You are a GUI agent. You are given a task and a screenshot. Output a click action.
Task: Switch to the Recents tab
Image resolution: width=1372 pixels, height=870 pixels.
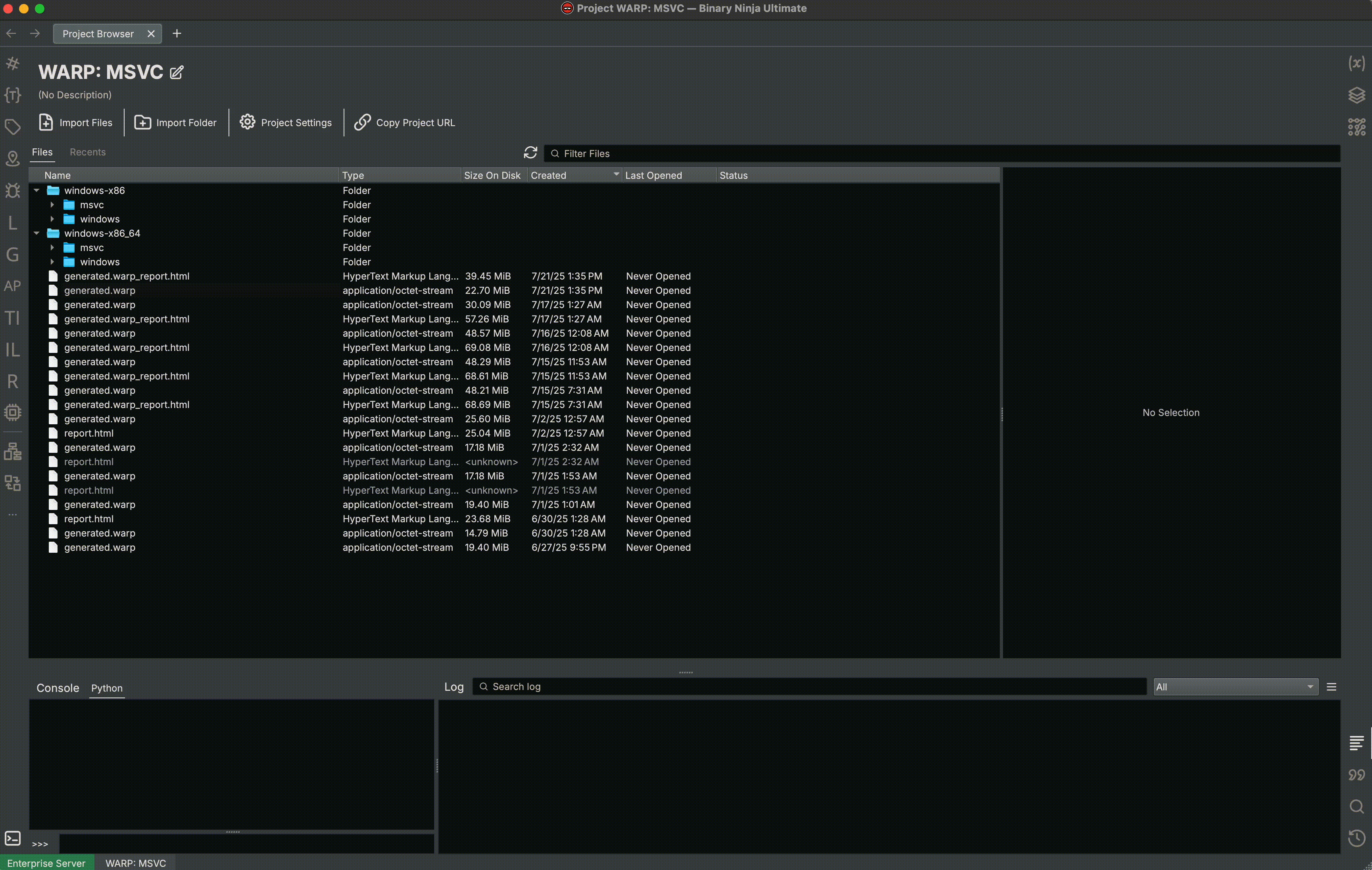click(x=87, y=152)
